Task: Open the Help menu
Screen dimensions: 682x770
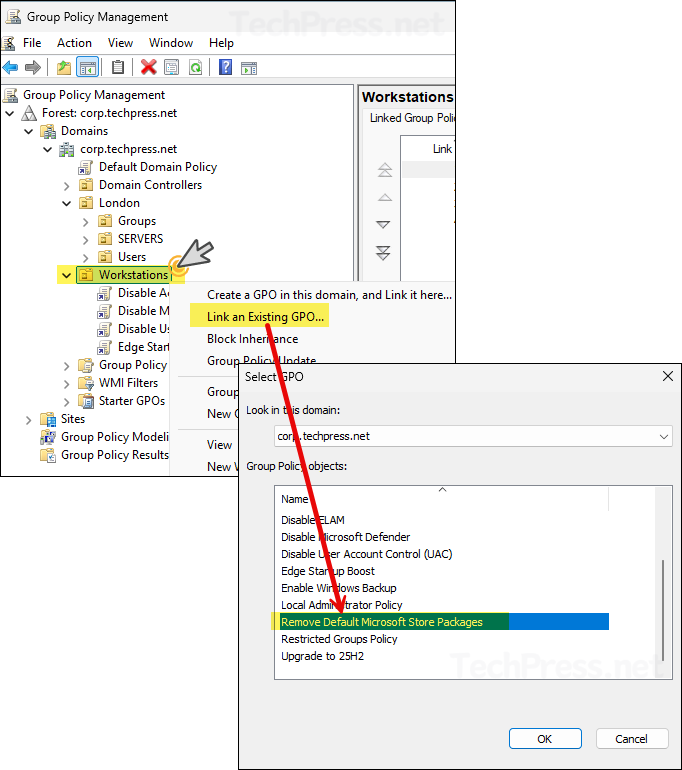Action: coord(221,43)
